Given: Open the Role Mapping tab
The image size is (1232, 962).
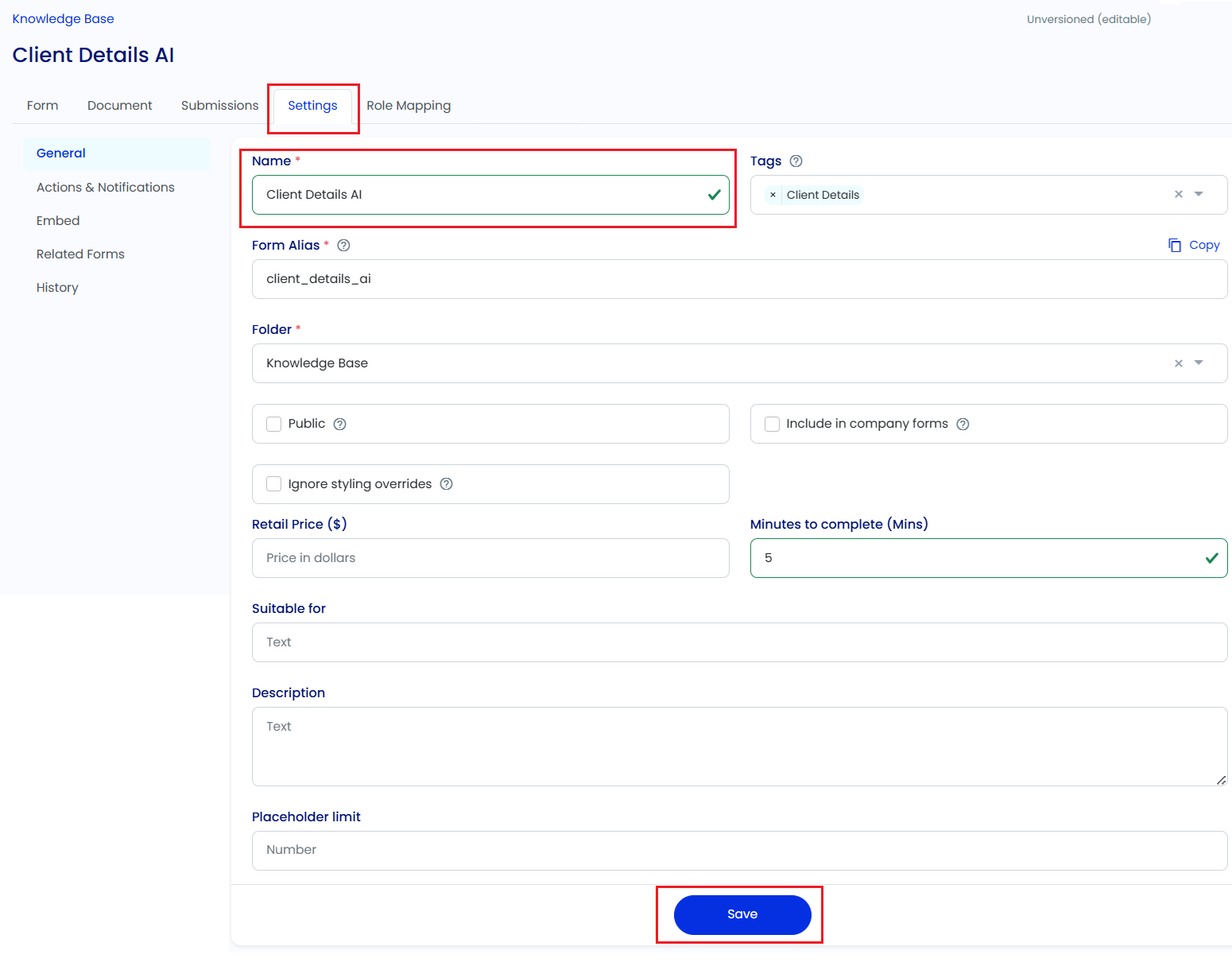Looking at the screenshot, I should click(x=409, y=106).
